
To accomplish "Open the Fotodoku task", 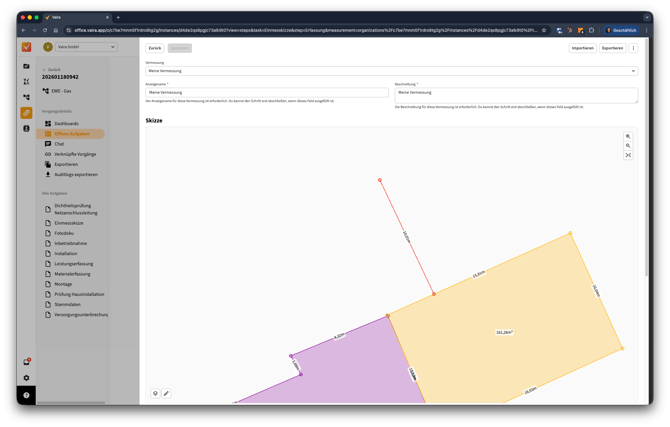I will (x=64, y=233).
